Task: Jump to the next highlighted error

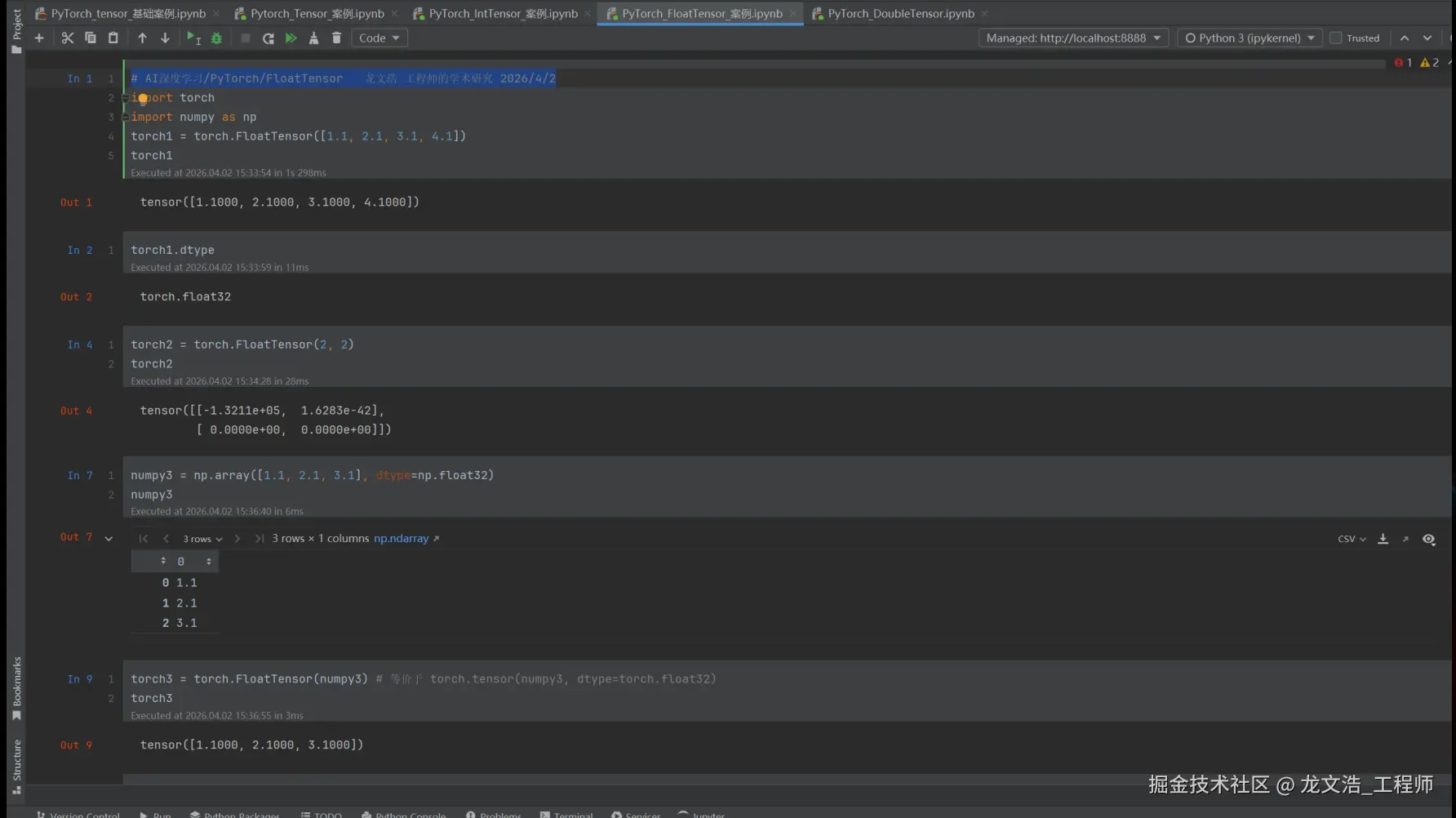Action: [x=1427, y=38]
